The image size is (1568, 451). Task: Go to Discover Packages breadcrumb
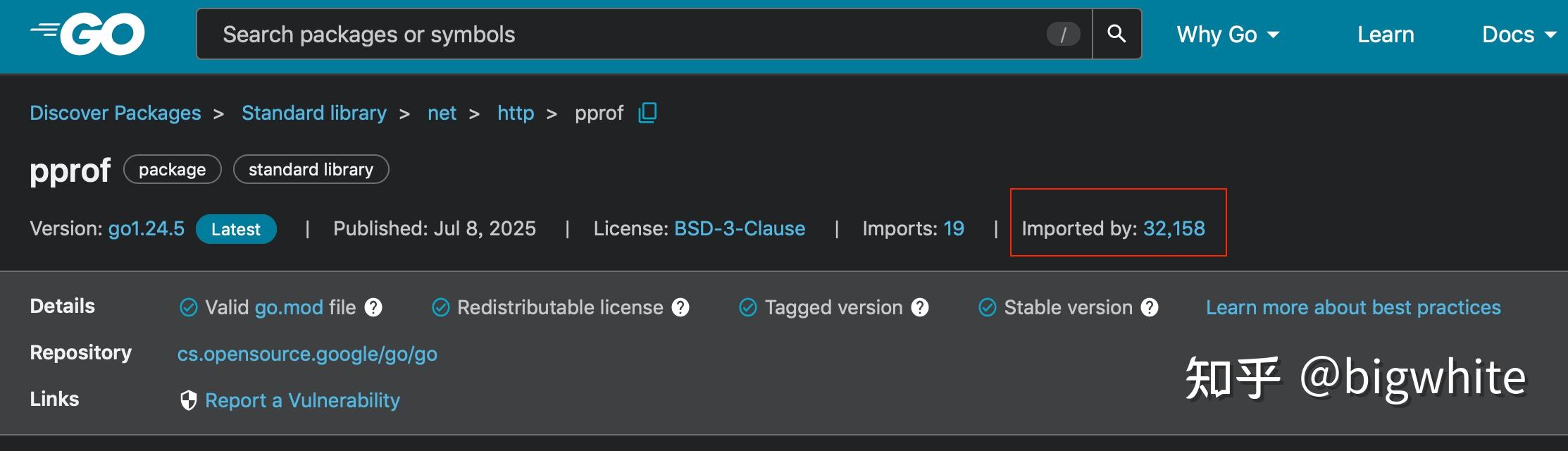point(116,113)
